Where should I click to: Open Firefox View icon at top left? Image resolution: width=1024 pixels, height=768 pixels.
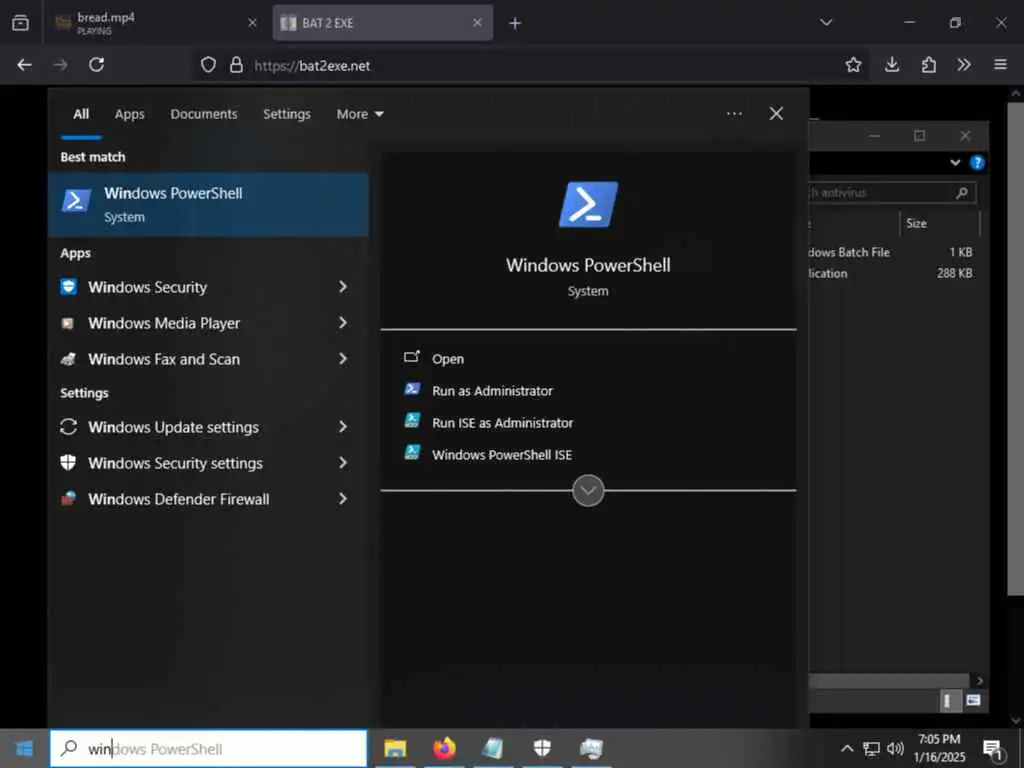[x=20, y=23]
